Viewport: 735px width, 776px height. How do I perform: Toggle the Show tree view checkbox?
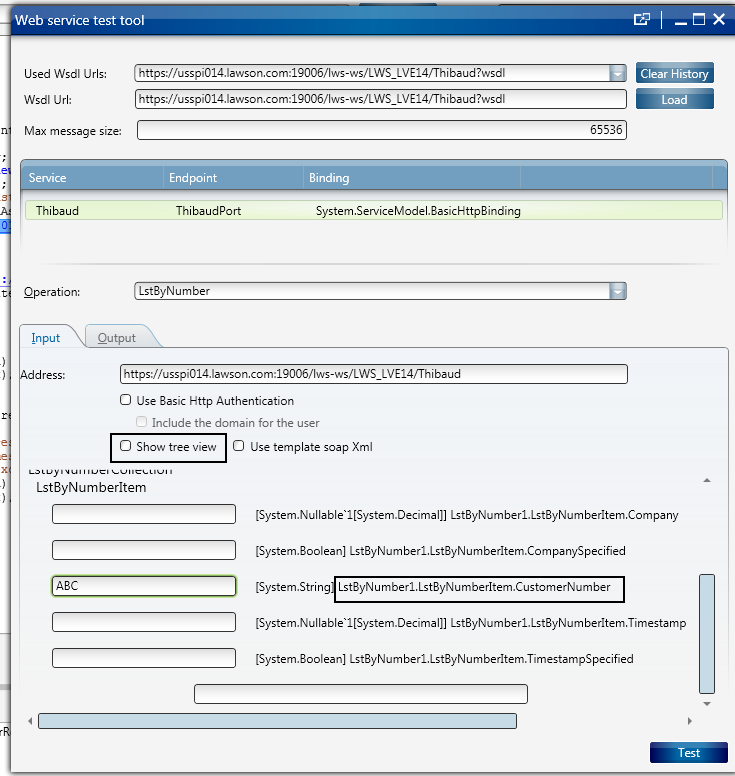[x=126, y=446]
